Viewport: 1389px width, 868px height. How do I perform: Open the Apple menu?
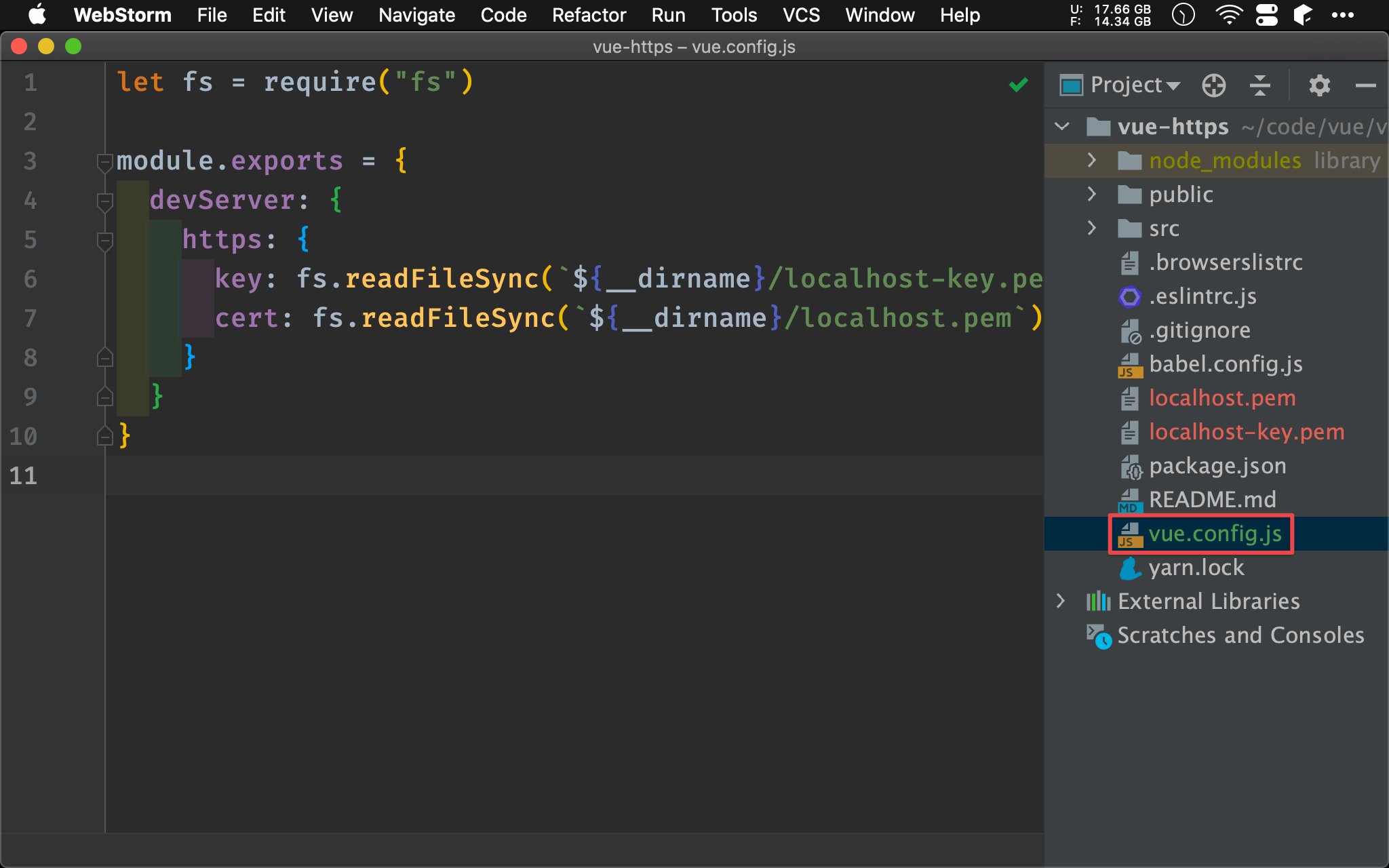point(37,15)
